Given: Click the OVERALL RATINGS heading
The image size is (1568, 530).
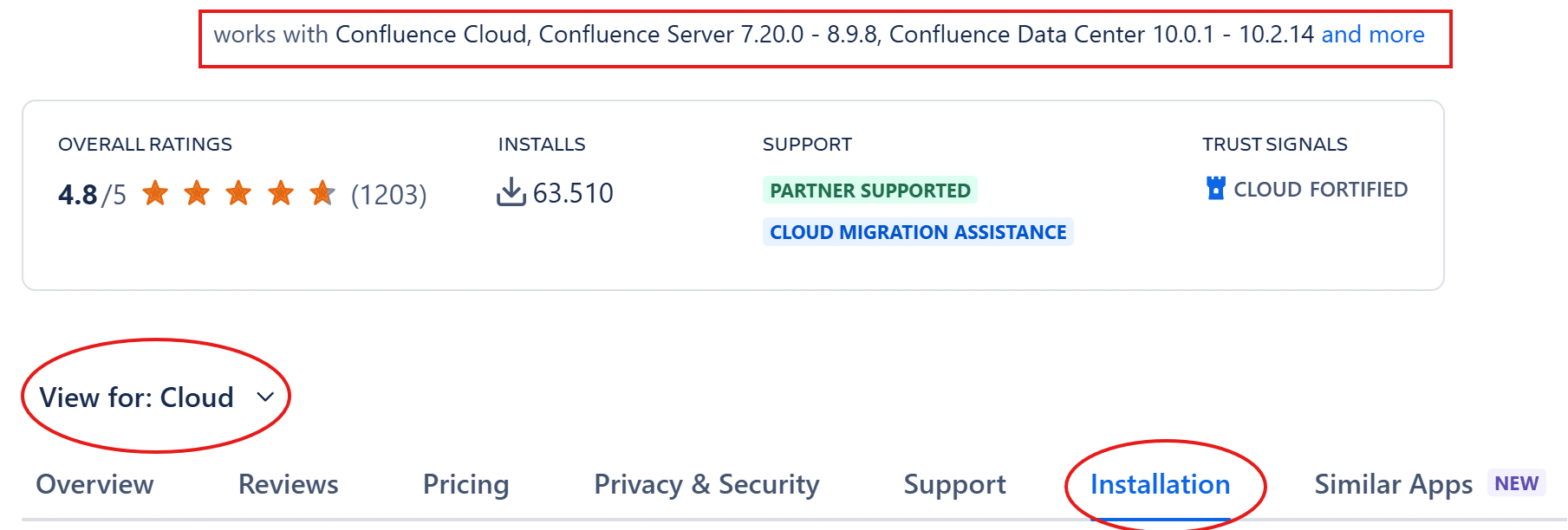Looking at the screenshot, I should click(145, 145).
